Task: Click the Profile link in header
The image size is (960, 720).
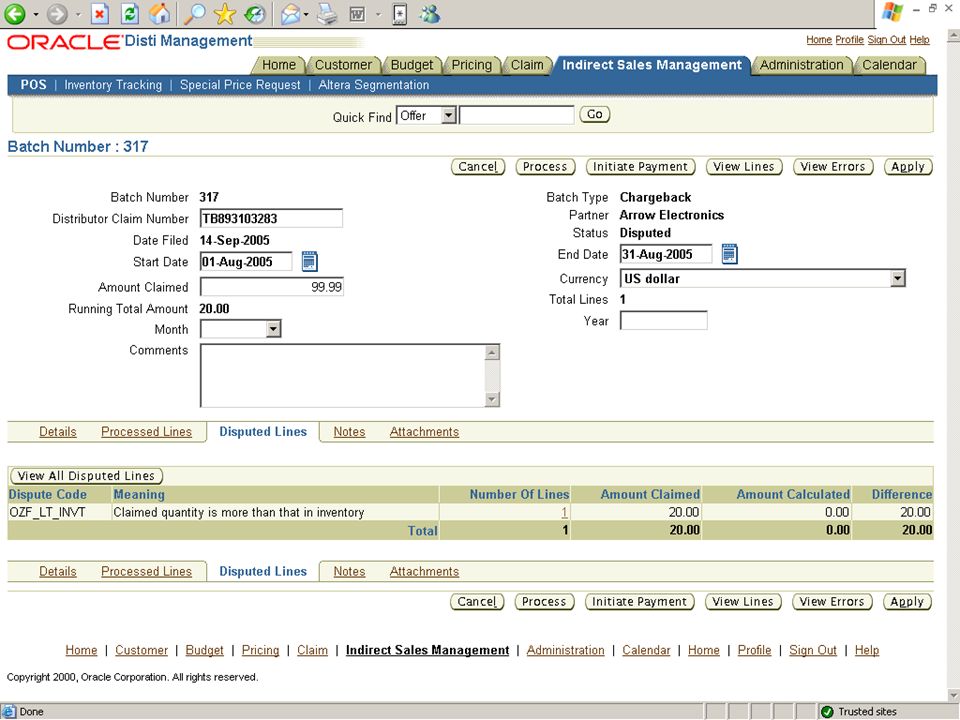Action: pyautogui.click(x=849, y=40)
